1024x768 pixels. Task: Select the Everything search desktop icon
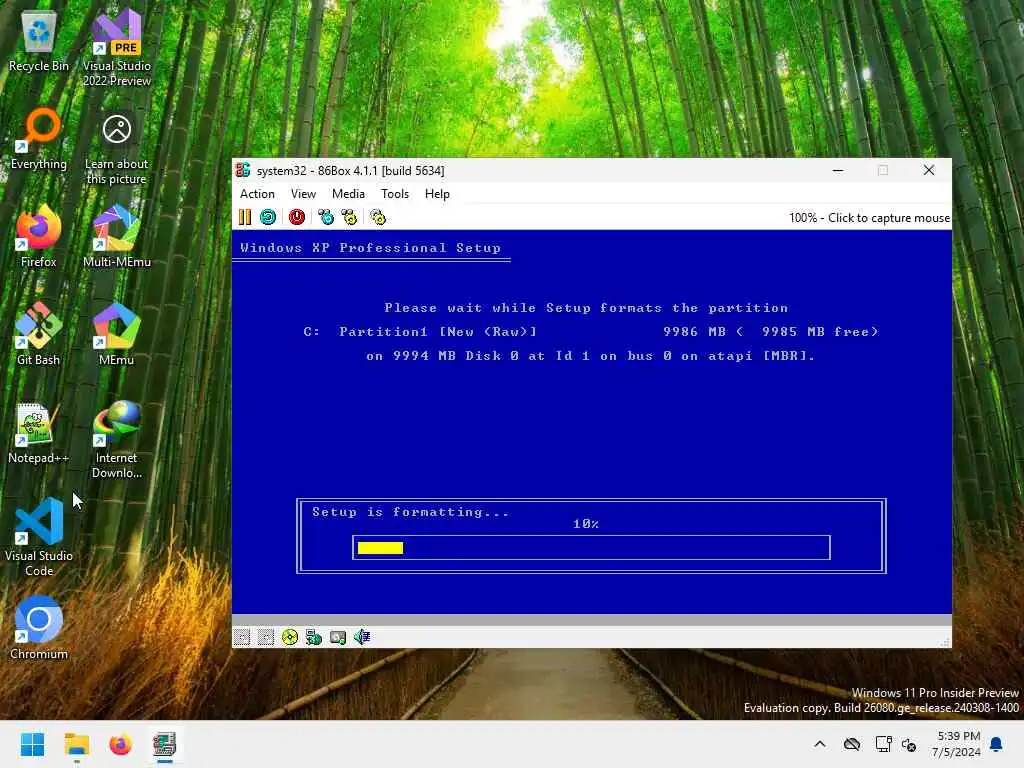pyautogui.click(x=39, y=140)
